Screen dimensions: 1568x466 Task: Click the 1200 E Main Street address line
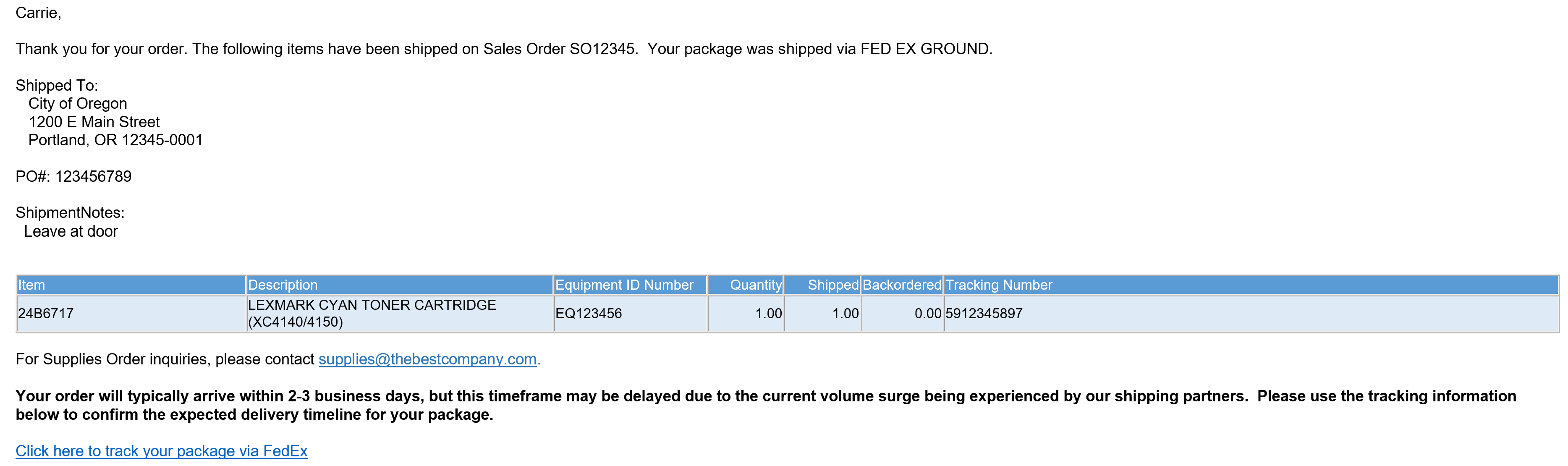click(94, 122)
